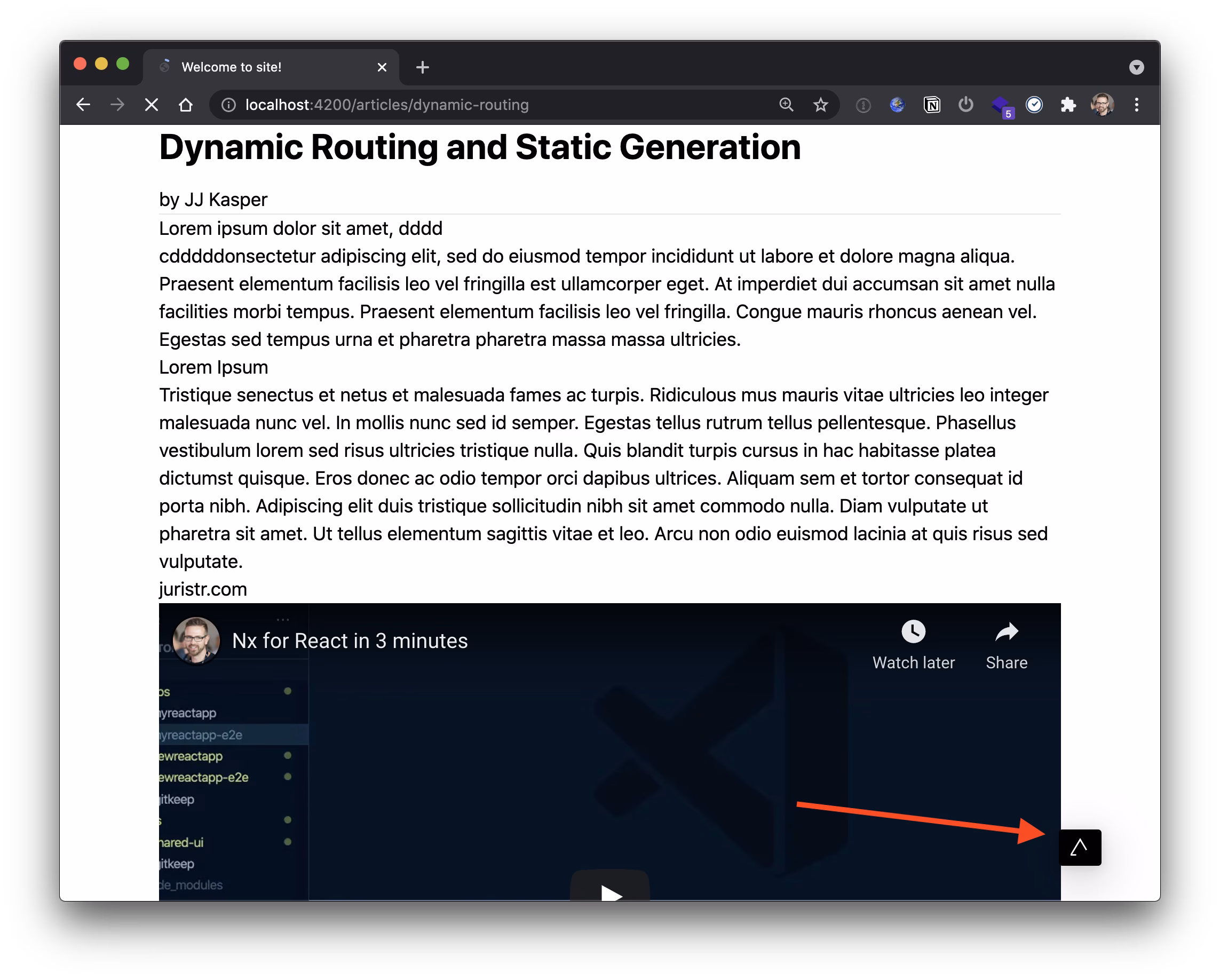Image resolution: width=1220 pixels, height=980 pixels.
Task: Click the blue checkmark extension icon
Action: click(x=1034, y=105)
